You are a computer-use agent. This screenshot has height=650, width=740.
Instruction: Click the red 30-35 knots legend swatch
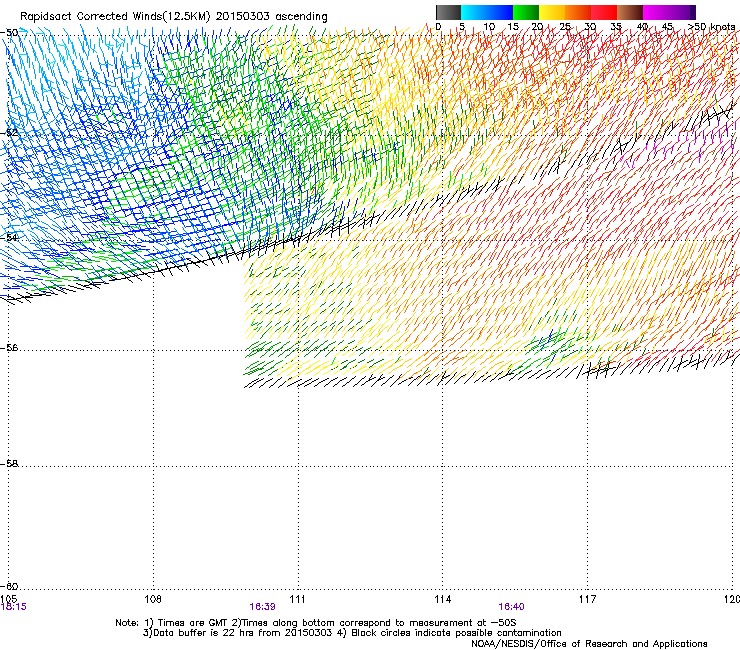click(x=604, y=12)
